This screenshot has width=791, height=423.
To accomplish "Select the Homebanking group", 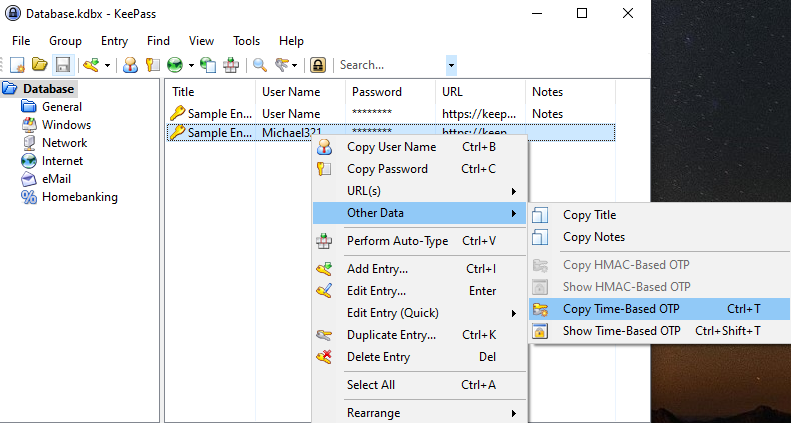I will (x=79, y=197).
